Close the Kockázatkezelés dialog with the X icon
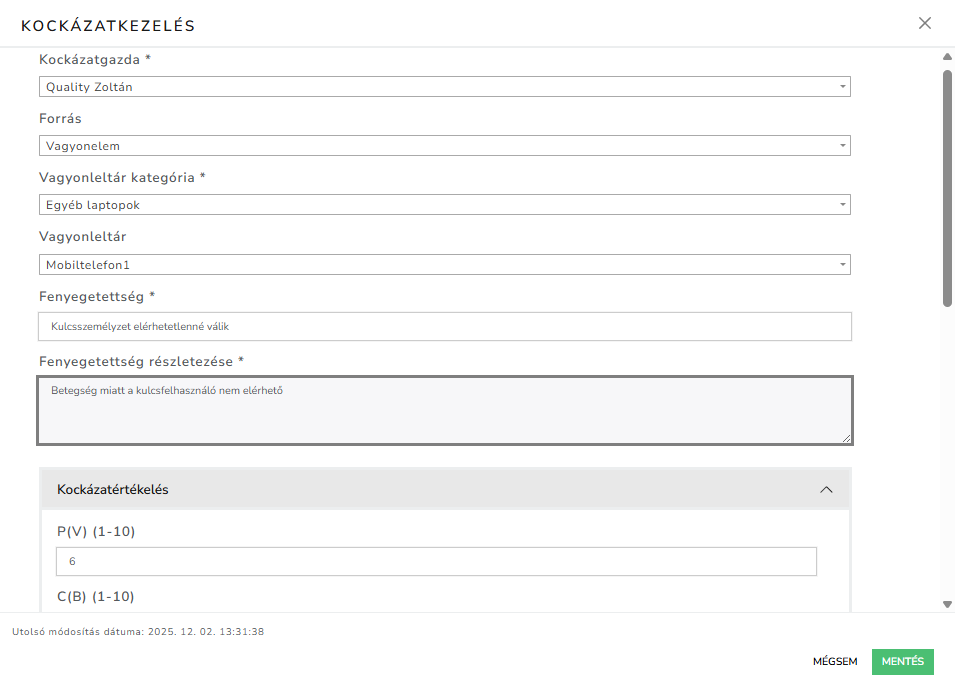Viewport: 955px width, 689px height. coord(924,22)
